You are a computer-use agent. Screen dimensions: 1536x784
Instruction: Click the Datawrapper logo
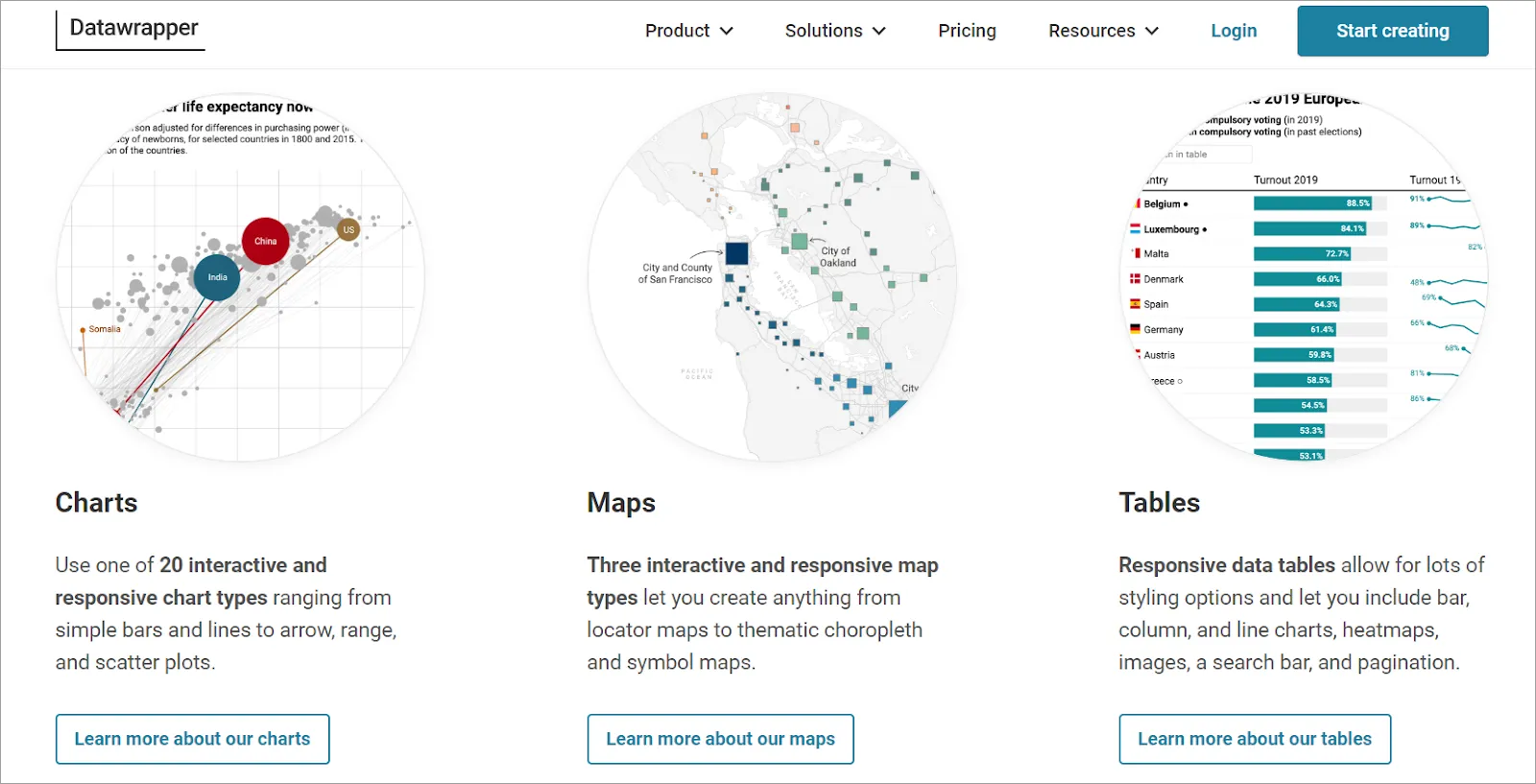[x=131, y=29]
